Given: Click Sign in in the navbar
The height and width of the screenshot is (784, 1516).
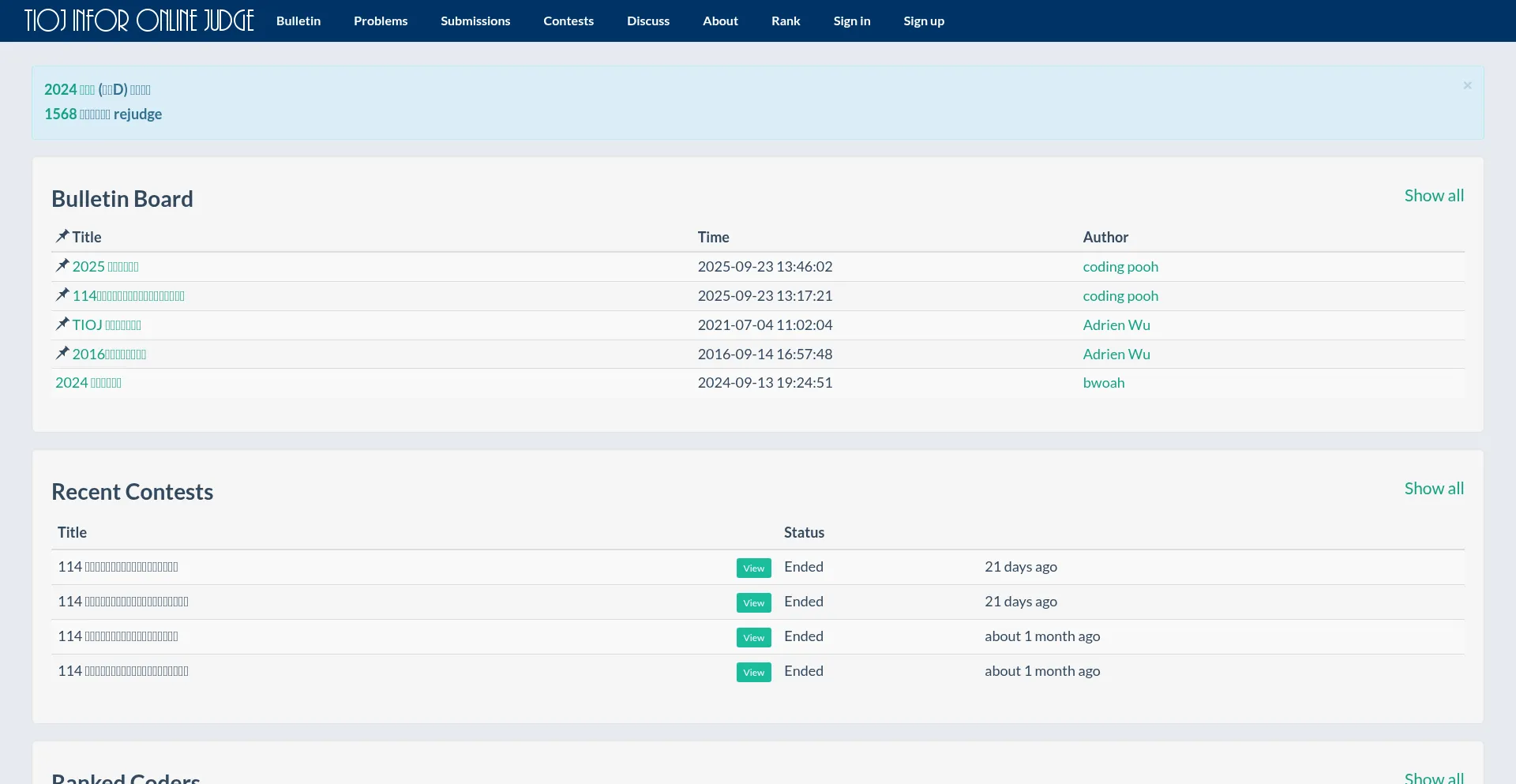Looking at the screenshot, I should pos(852,21).
